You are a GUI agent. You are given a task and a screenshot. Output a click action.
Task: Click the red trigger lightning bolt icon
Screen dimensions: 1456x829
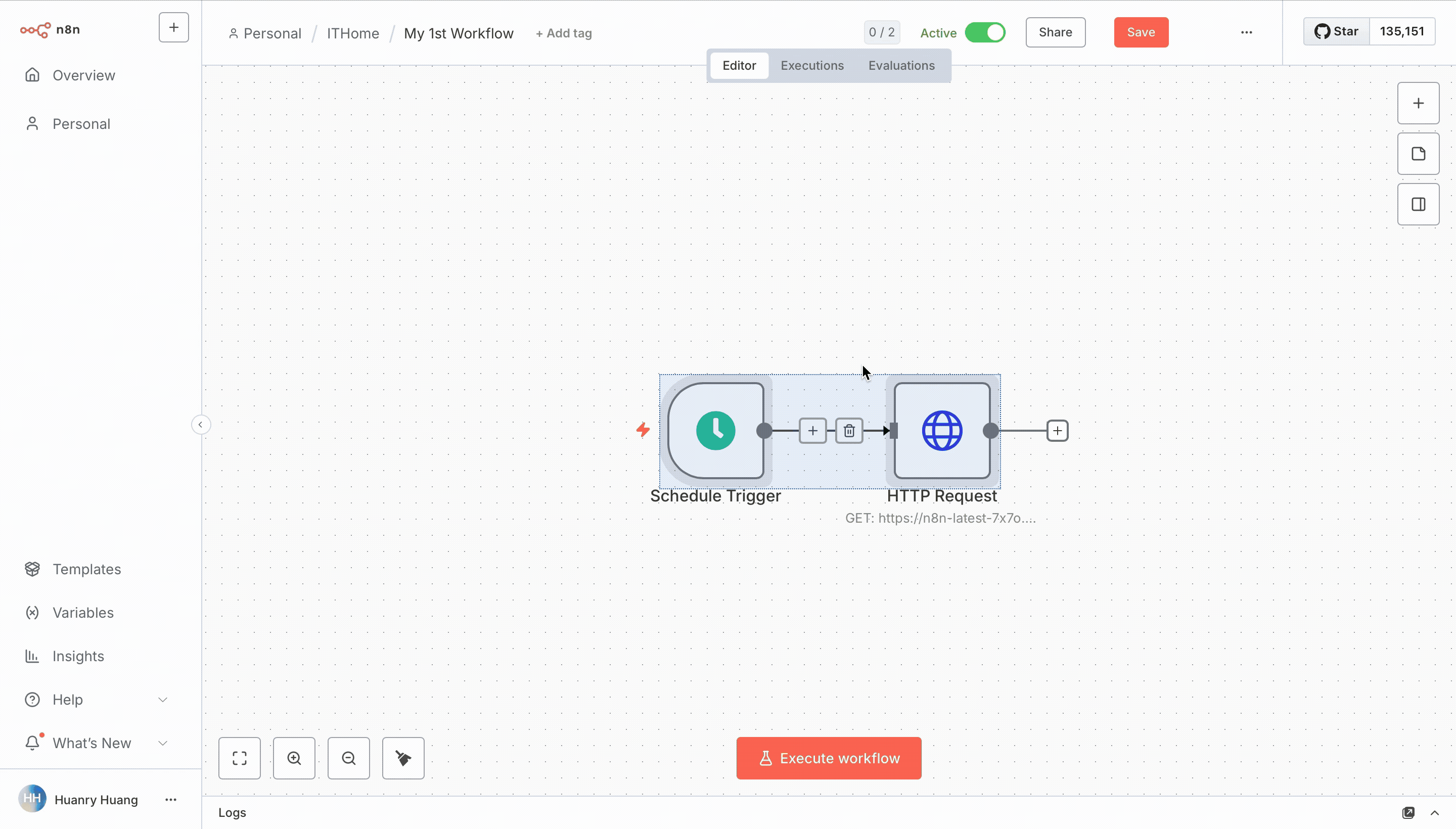point(643,429)
